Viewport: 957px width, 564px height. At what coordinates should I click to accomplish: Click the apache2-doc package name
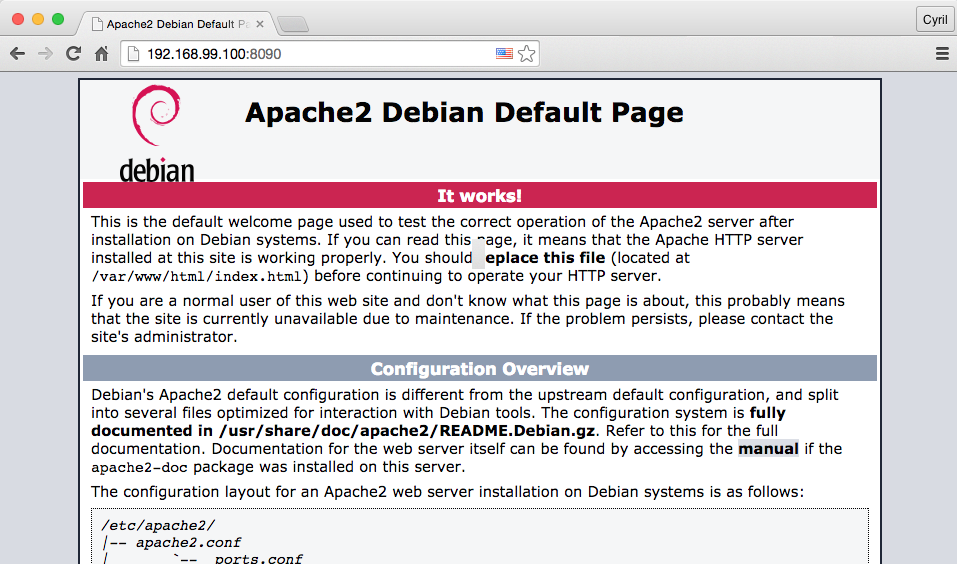point(139,468)
